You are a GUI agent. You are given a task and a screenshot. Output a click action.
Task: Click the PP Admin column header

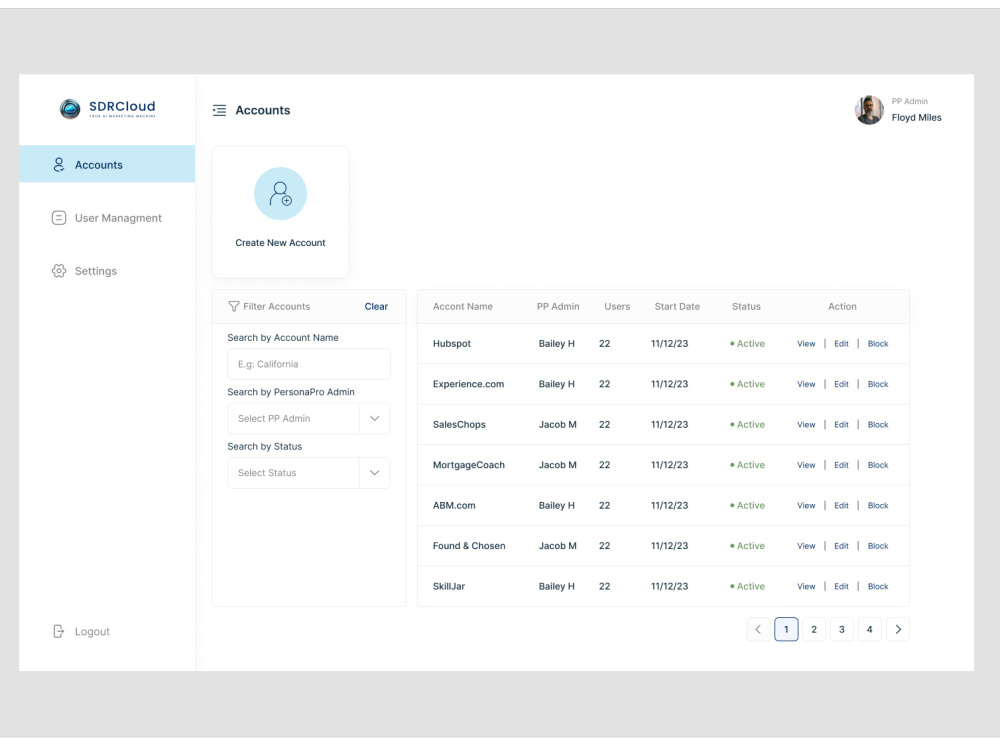click(558, 307)
